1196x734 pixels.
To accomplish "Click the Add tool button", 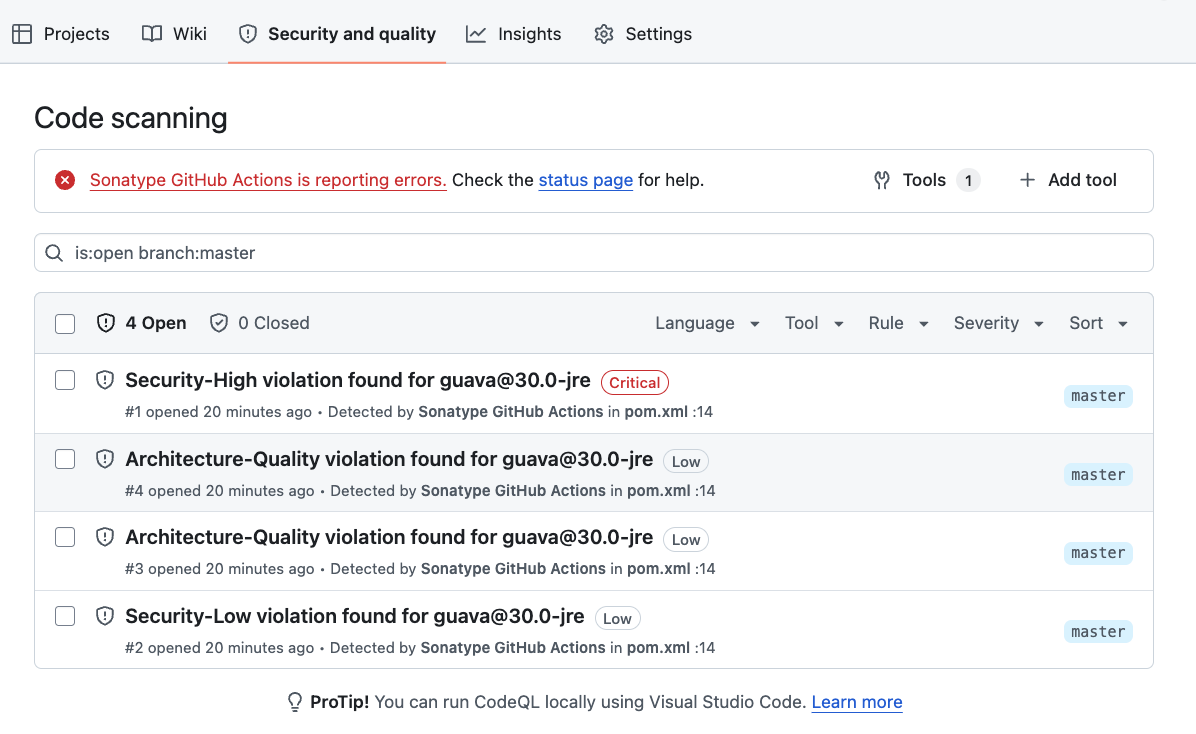I will click(x=1068, y=180).
